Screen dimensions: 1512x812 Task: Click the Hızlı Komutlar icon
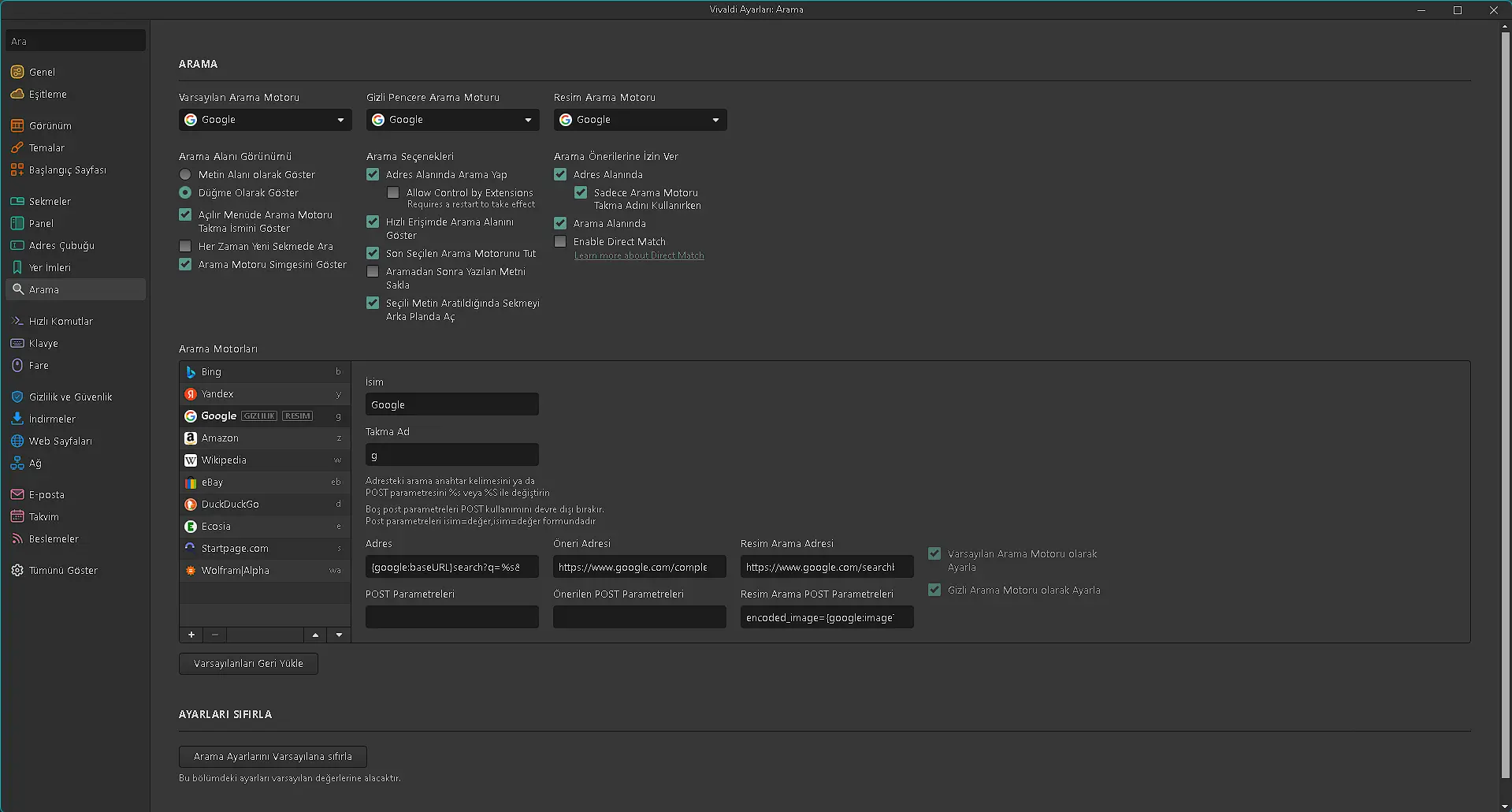pos(17,321)
